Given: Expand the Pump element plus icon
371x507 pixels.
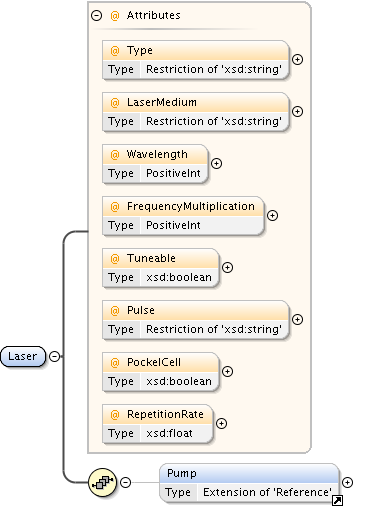Looking at the screenshot, I should (347, 482).
